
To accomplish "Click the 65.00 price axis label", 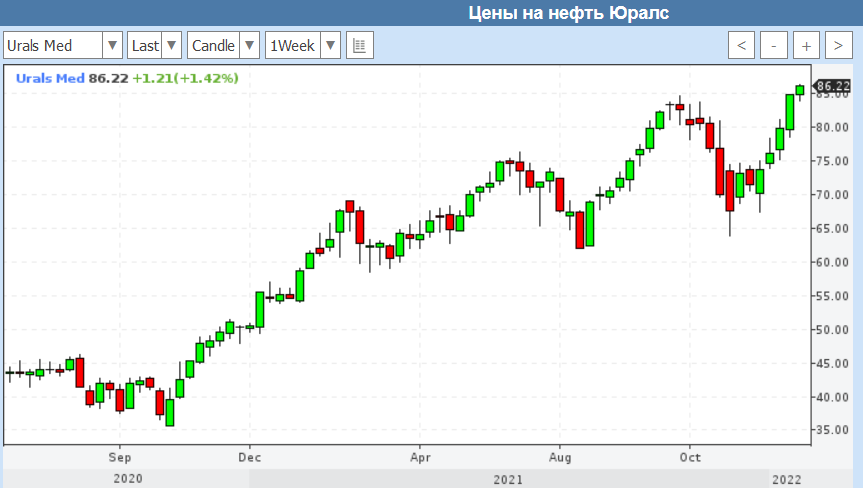I will coord(832,228).
